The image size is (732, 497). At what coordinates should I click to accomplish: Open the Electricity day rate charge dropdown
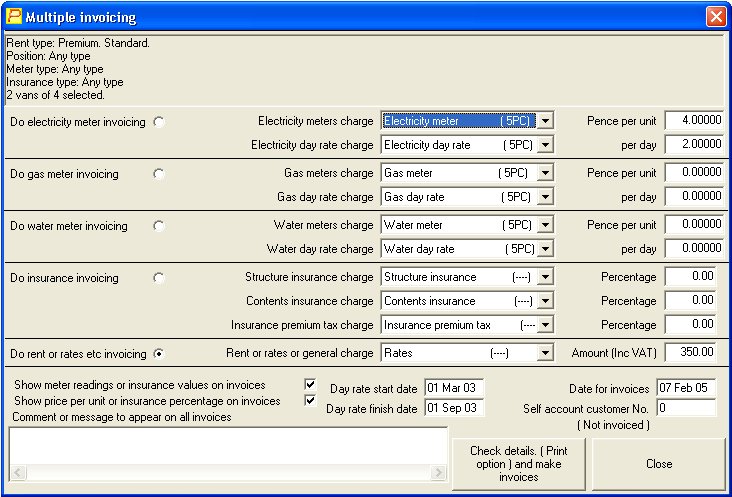[545, 145]
